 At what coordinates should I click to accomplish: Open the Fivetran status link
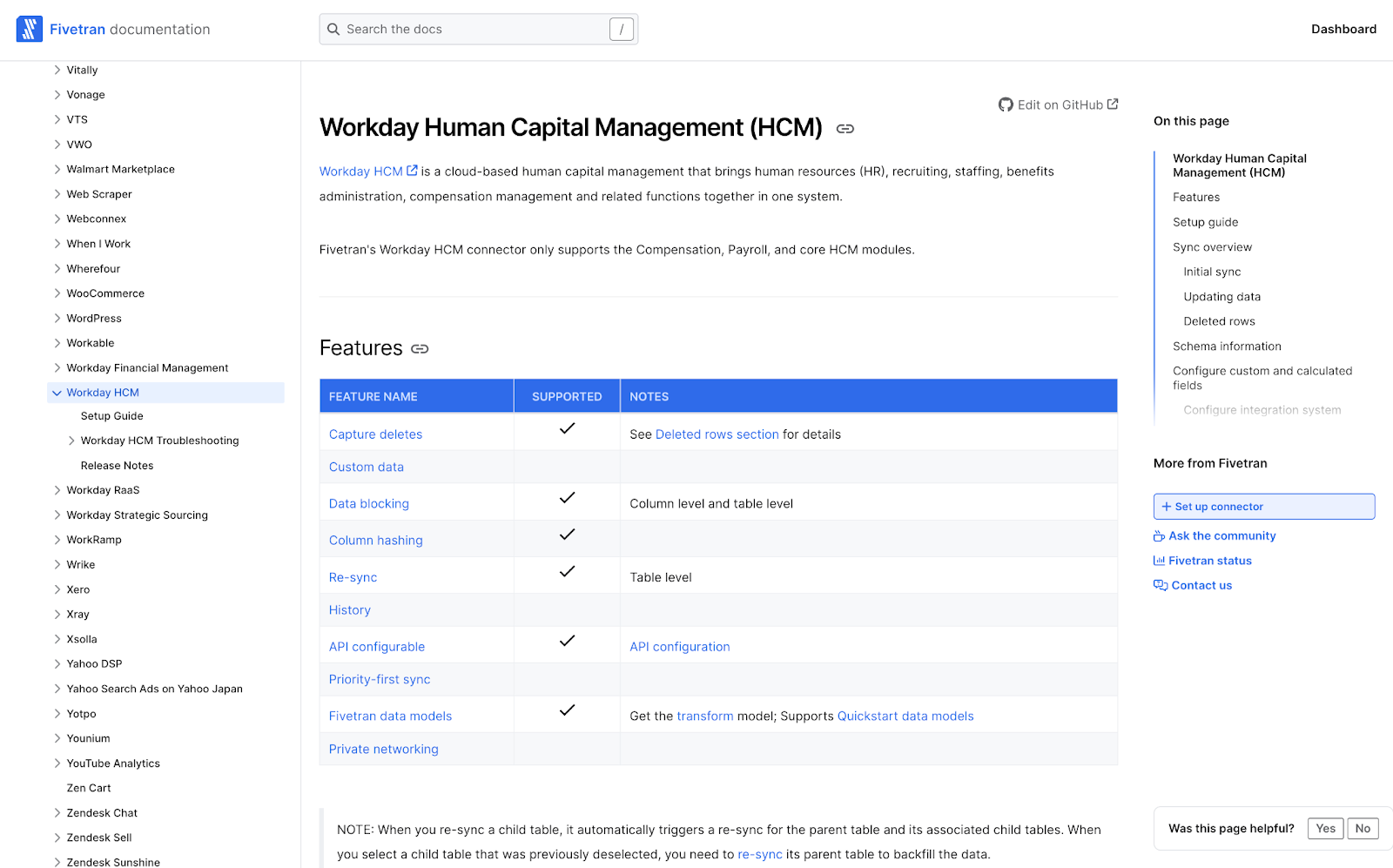(1209, 561)
